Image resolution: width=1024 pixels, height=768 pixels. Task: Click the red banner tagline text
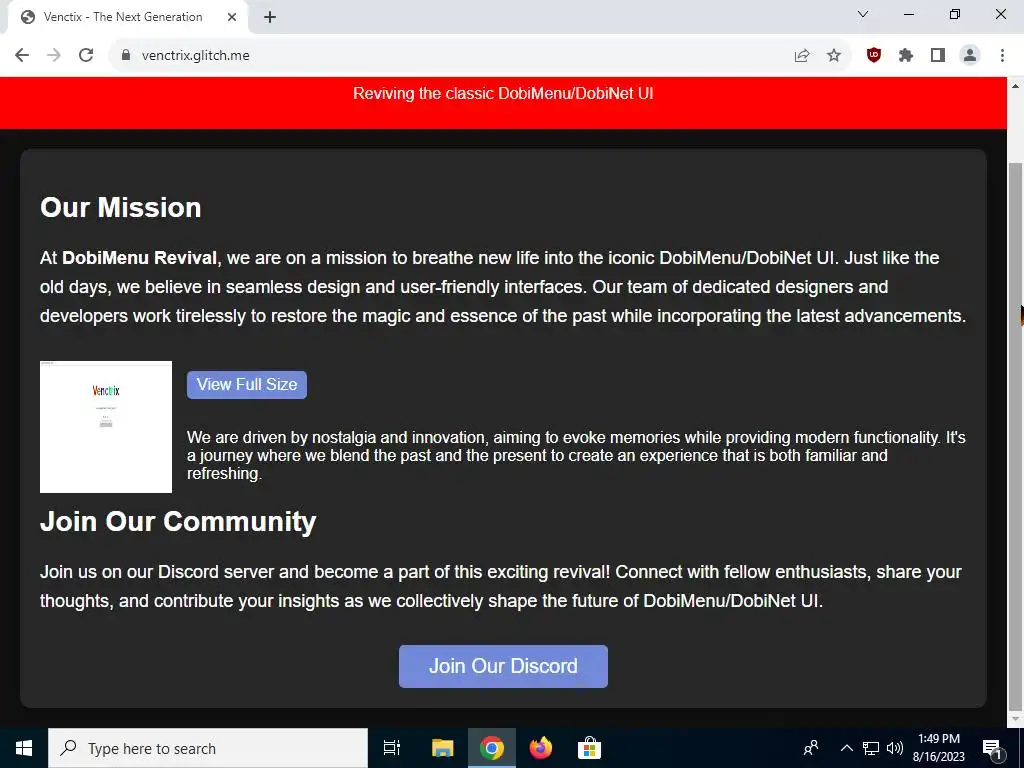[503, 93]
